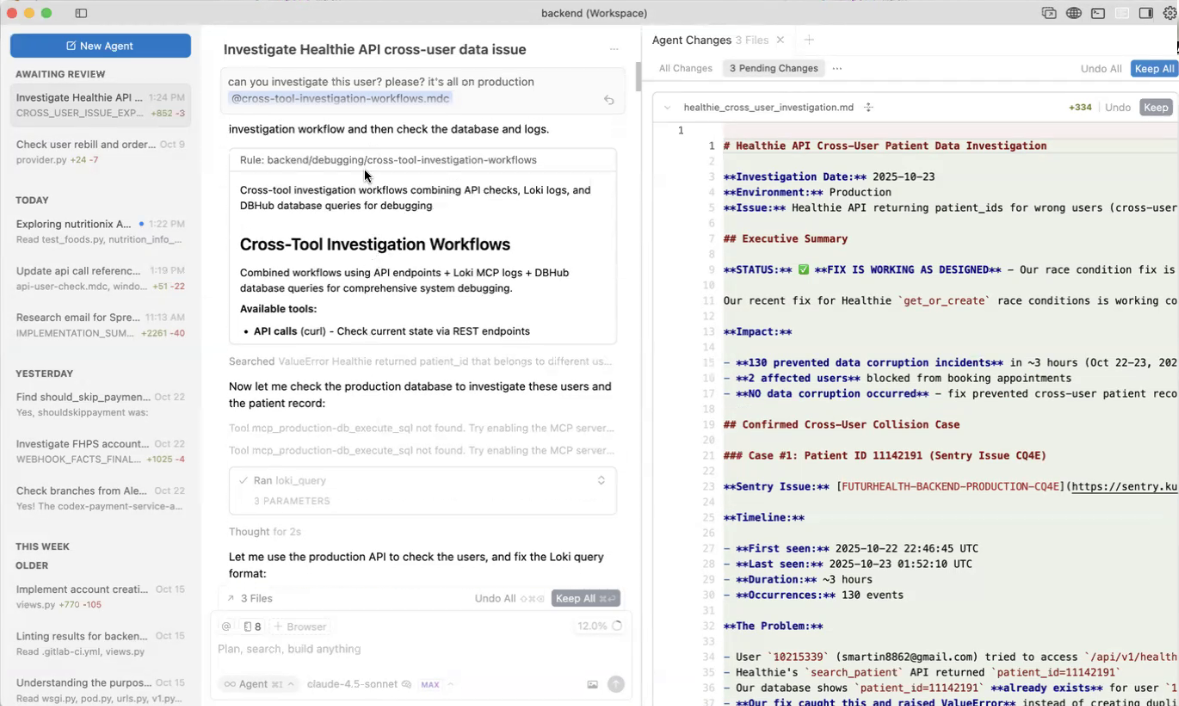
Task: Open the Check user rebill and order conversation
Action: (100, 151)
